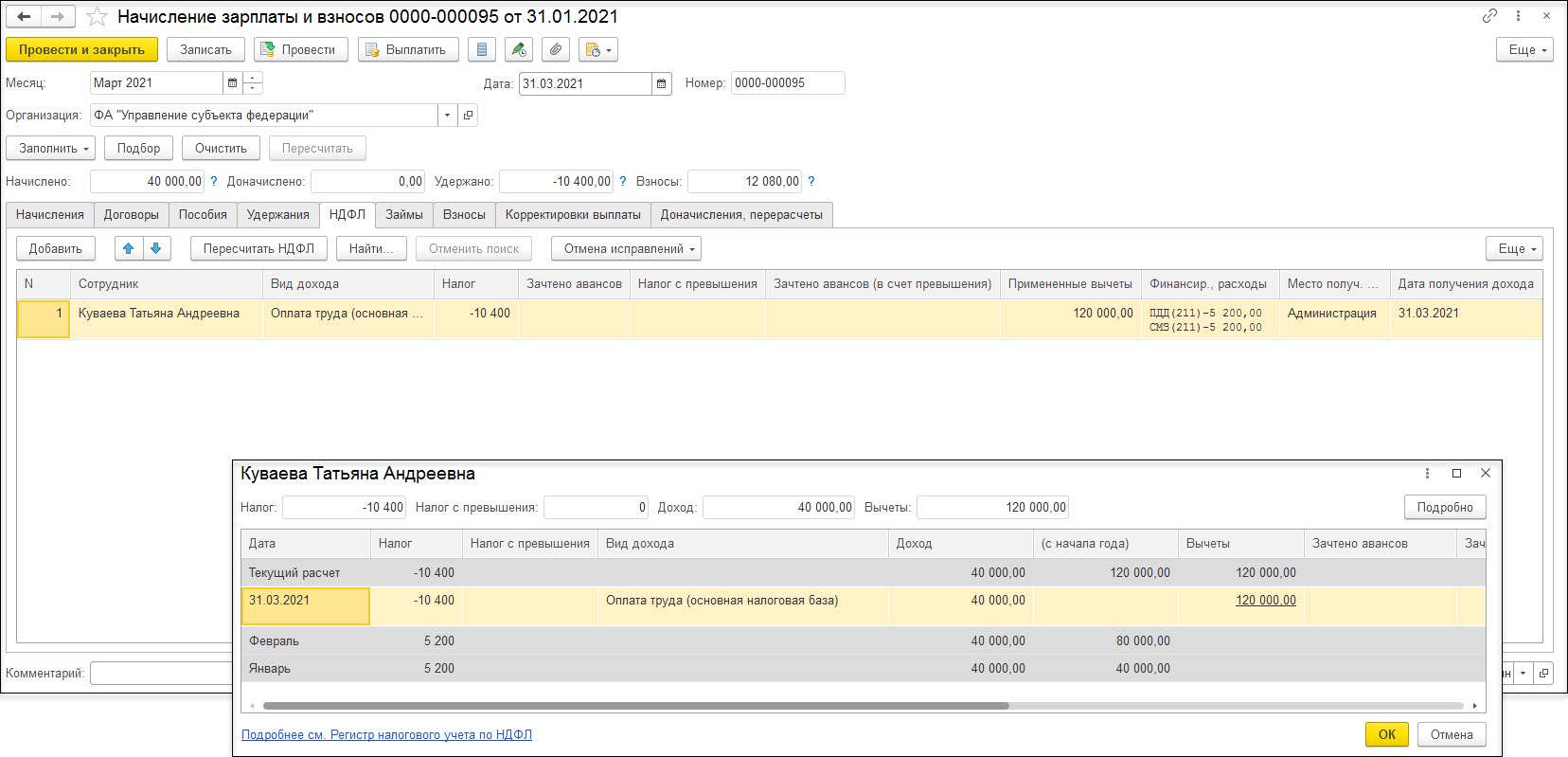Open Доначисления, перерасчеты tab

click(741, 215)
